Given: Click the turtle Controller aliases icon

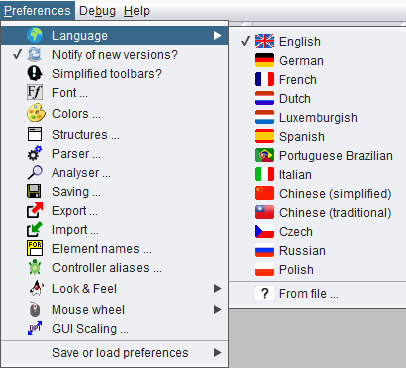Looking at the screenshot, I should [x=35, y=267].
